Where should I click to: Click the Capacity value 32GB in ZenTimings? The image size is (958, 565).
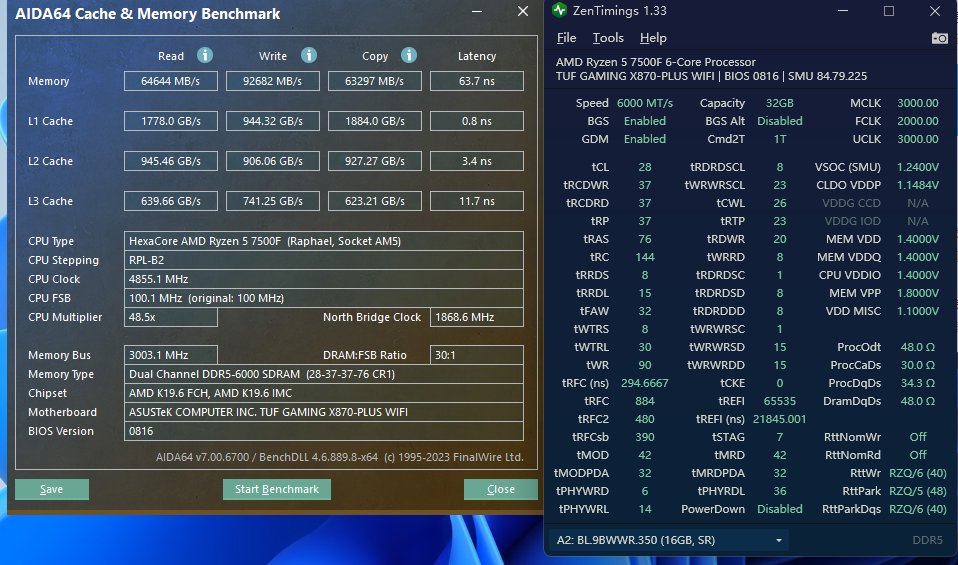(x=780, y=103)
